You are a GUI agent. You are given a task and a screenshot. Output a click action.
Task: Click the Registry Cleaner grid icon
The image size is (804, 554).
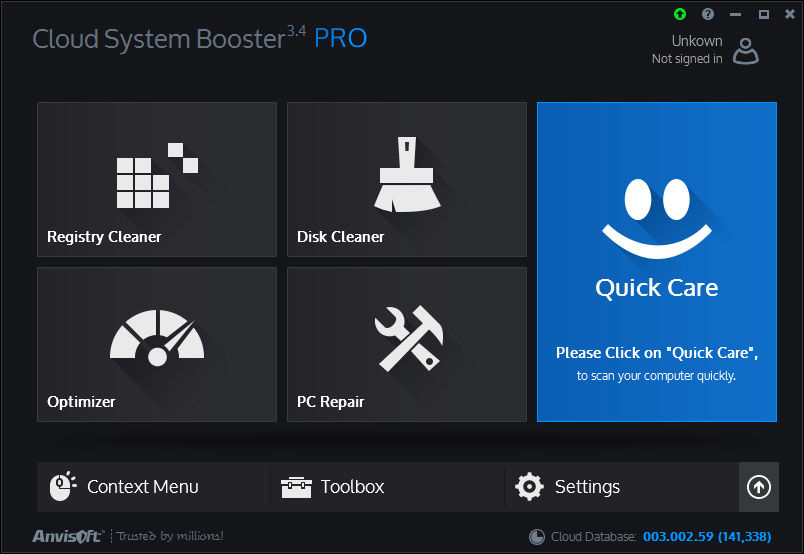pyautogui.click(x=157, y=175)
